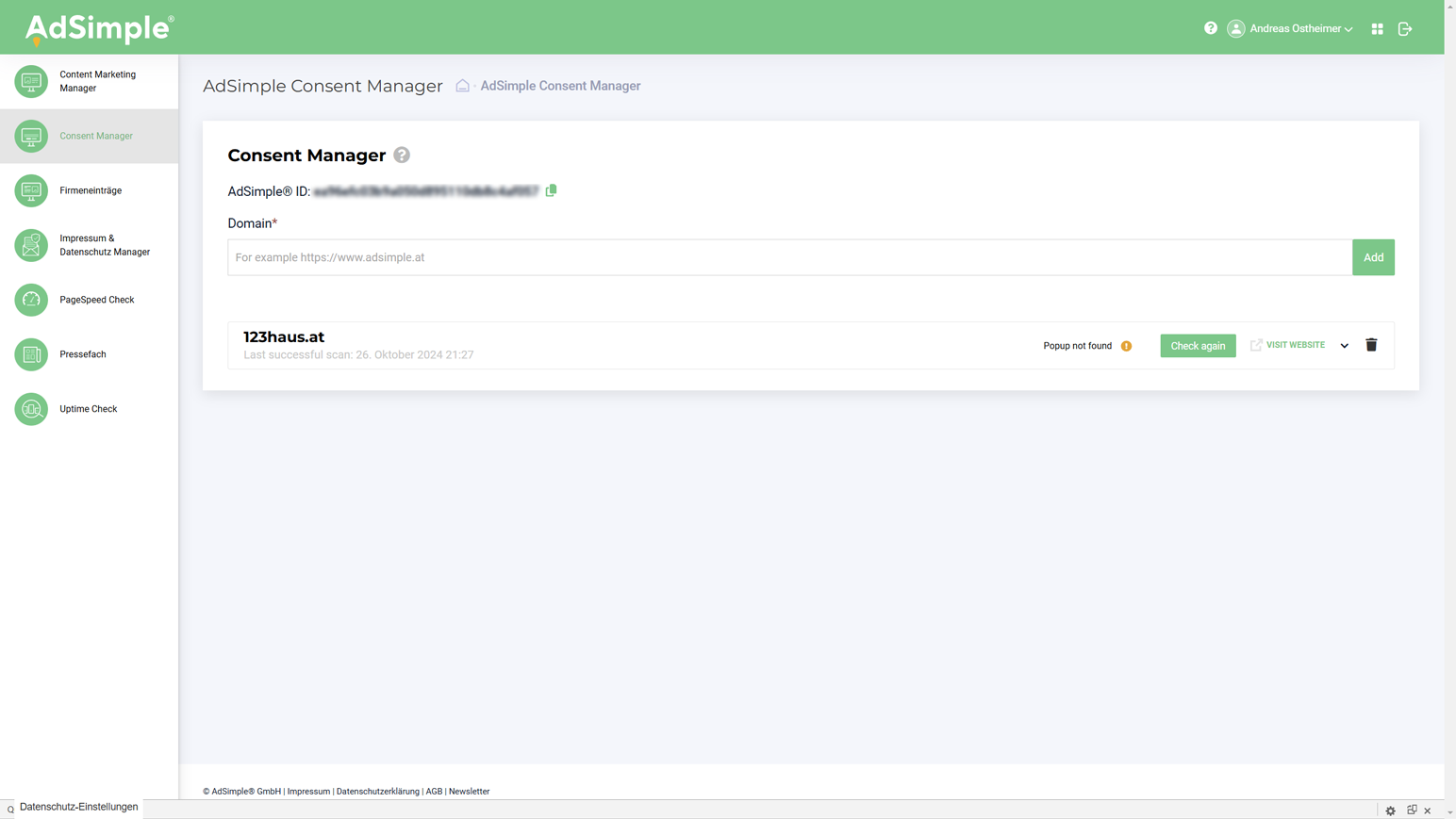This screenshot has width=1456, height=819.
Task: Open the VISIT WEBSITE link
Action: pos(1296,345)
